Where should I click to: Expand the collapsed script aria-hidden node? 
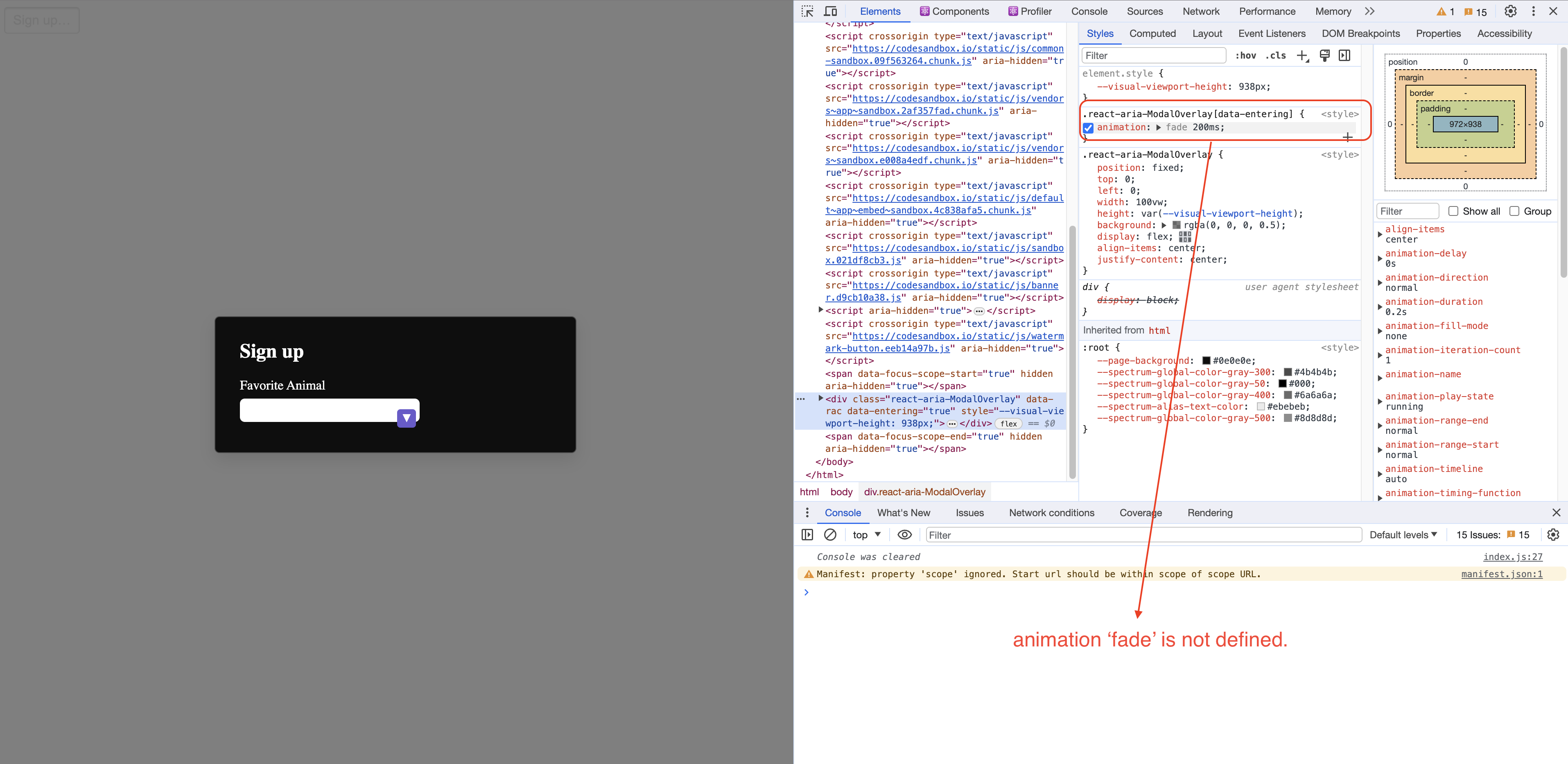click(820, 310)
